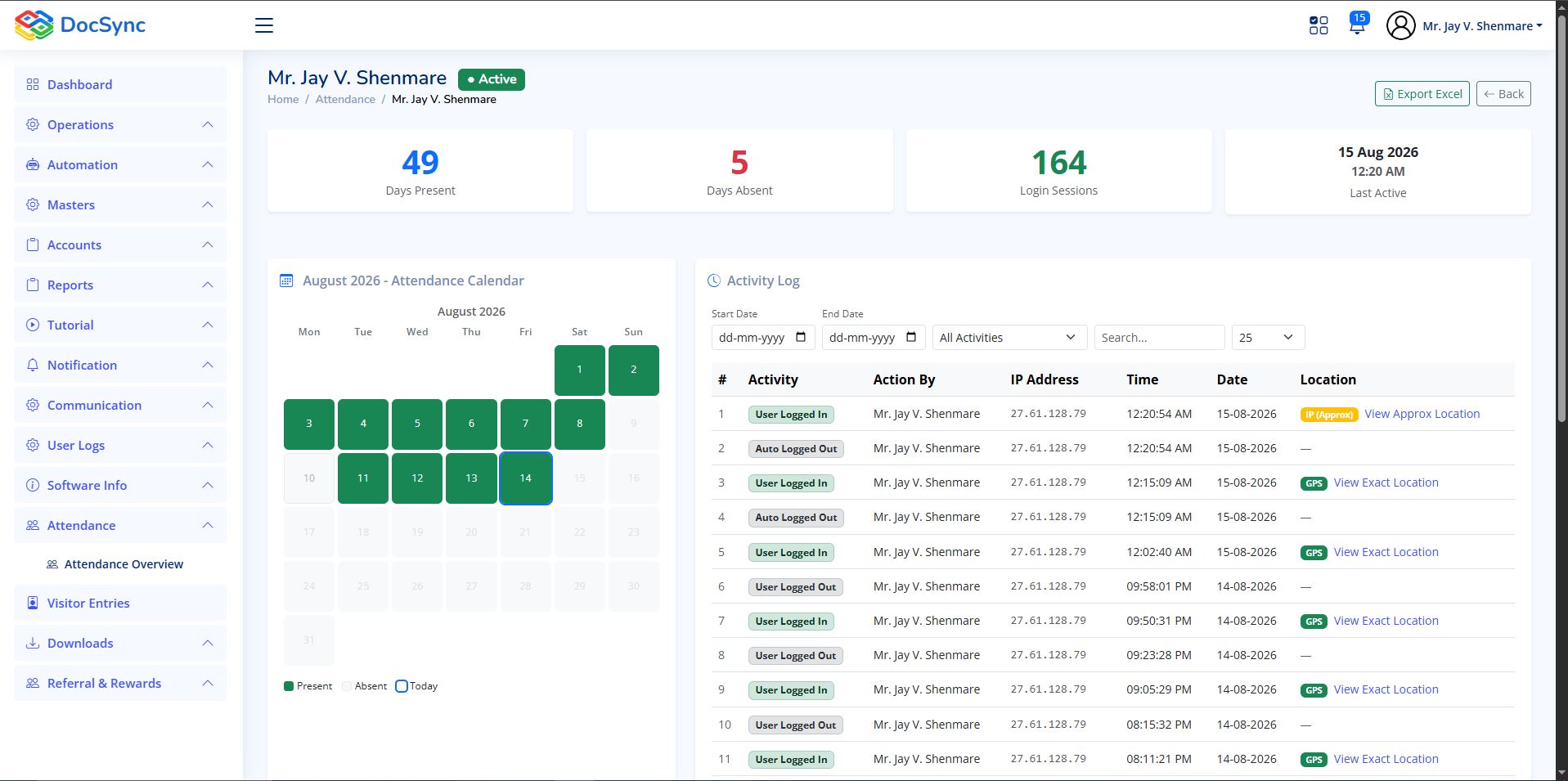Open View Approx Location link
Screen dimensions: 1568x781
[1422, 414]
